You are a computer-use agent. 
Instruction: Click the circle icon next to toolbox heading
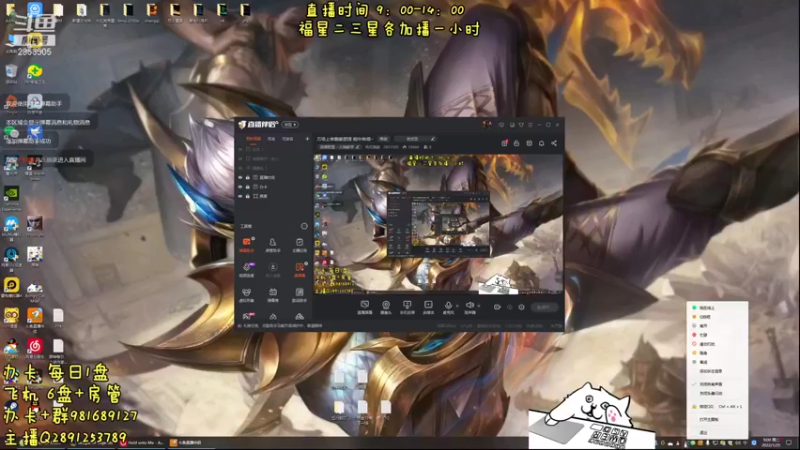(x=304, y=226)
